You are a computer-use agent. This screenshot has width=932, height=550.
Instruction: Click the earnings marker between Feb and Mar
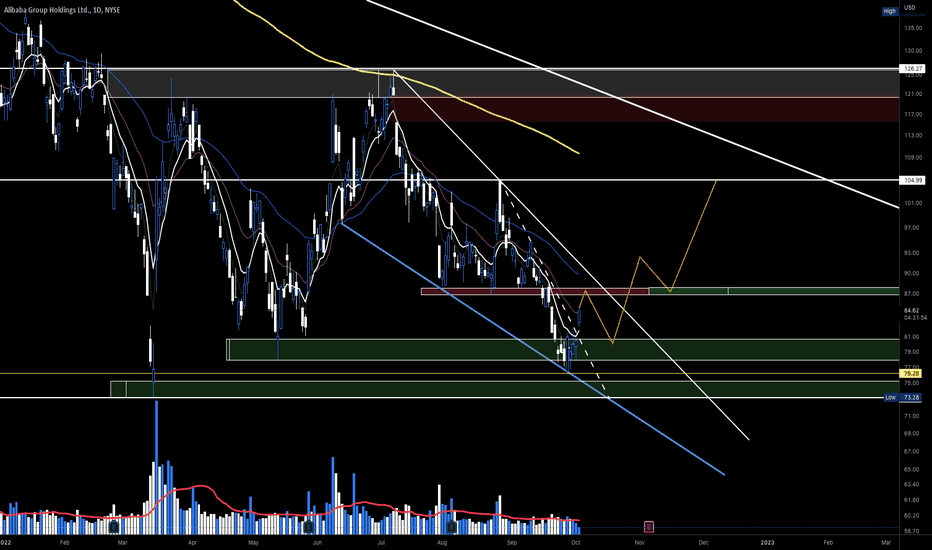coord(114,527)
